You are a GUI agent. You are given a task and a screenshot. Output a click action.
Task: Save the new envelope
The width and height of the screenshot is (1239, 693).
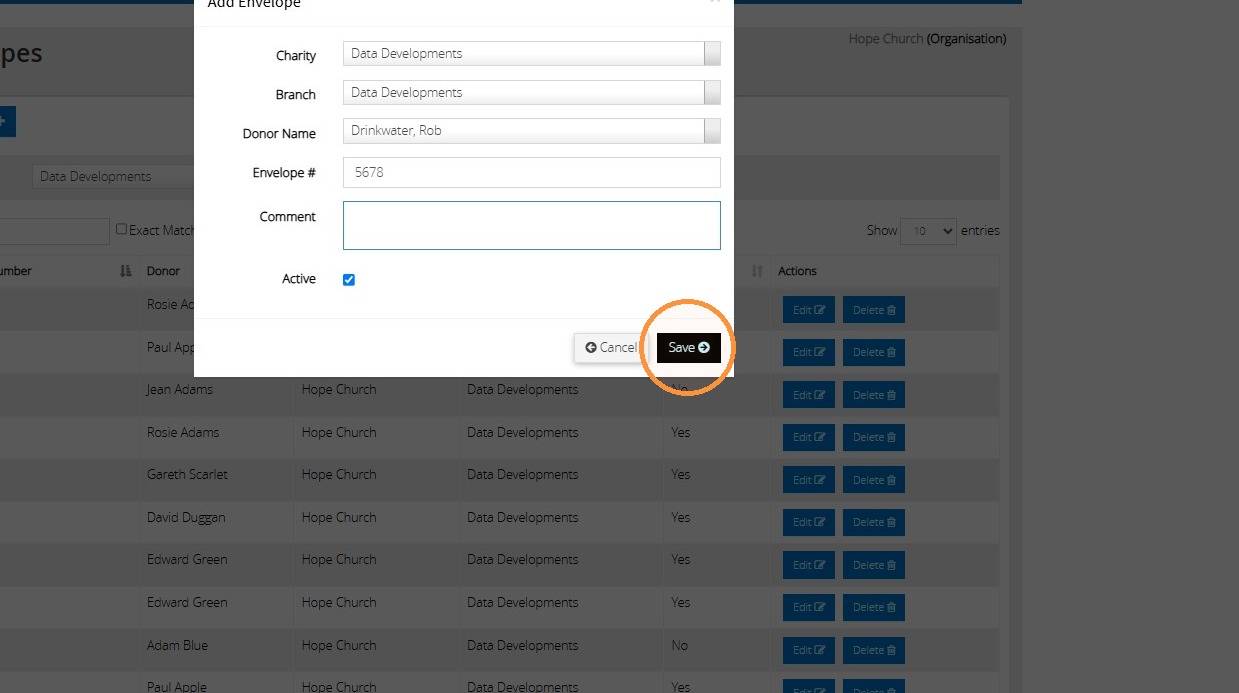pyautogui.click(x=689, y=347)
